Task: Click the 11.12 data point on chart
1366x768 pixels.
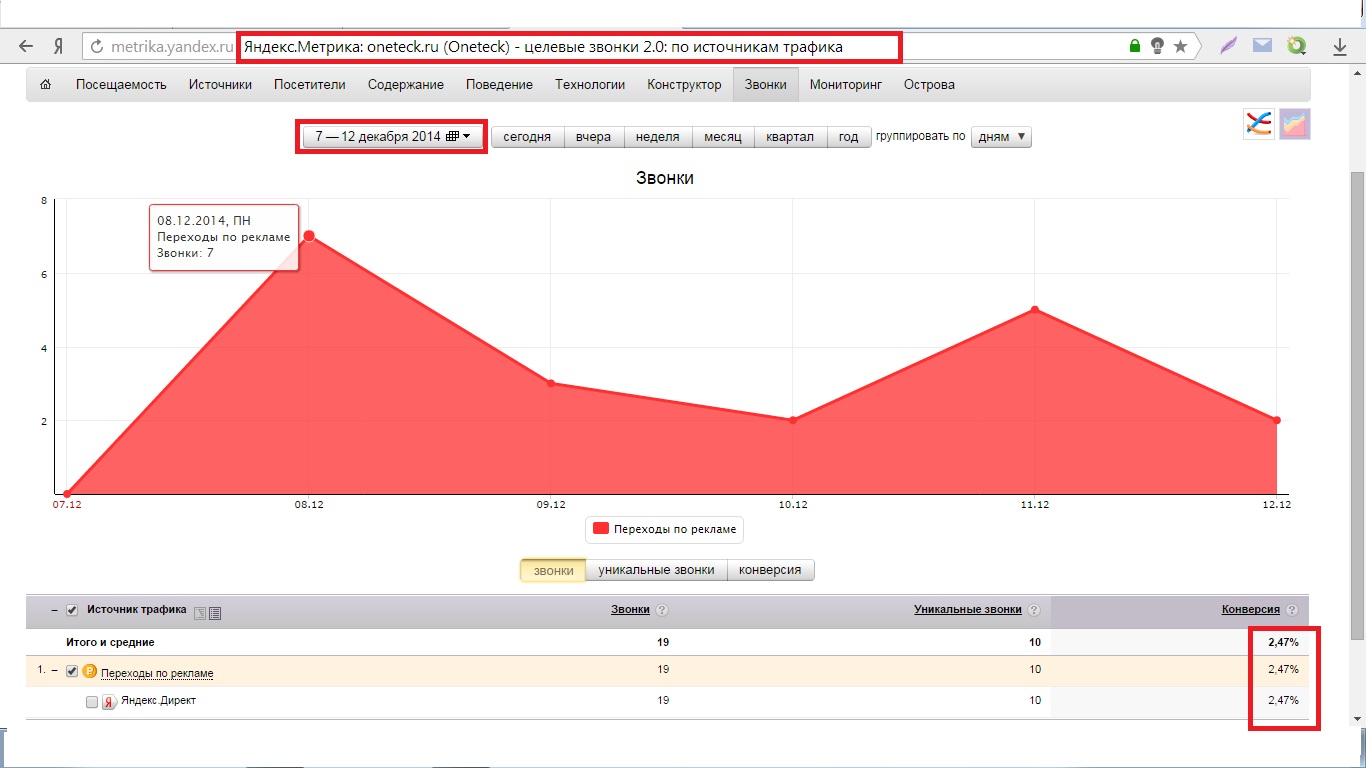Action: point(1035,310)
